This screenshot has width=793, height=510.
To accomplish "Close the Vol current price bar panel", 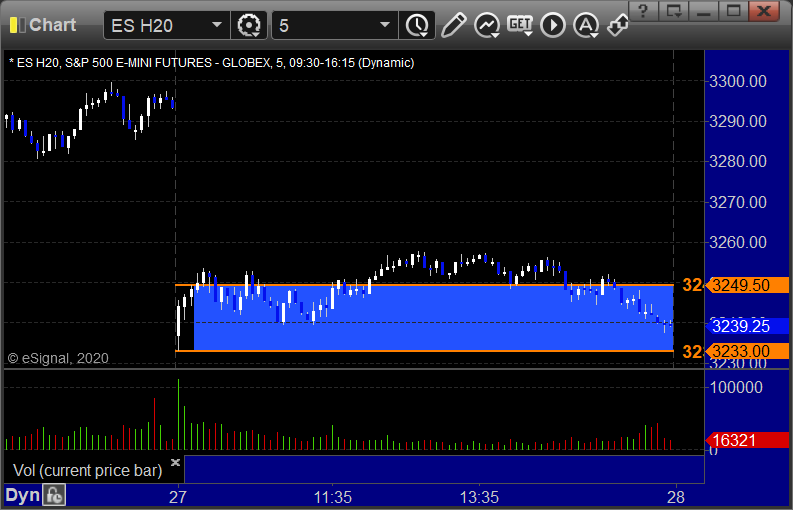I will [175, 462].
